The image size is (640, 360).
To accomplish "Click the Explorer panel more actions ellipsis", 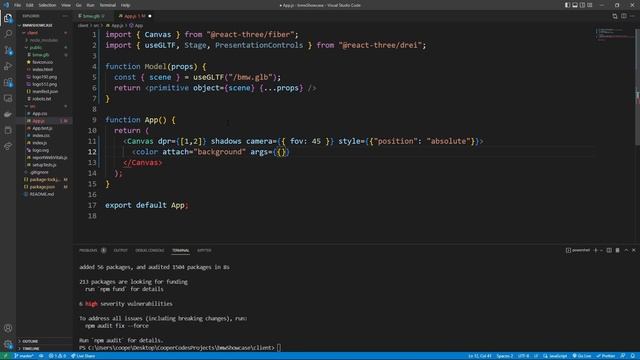I will coord(65,16).
